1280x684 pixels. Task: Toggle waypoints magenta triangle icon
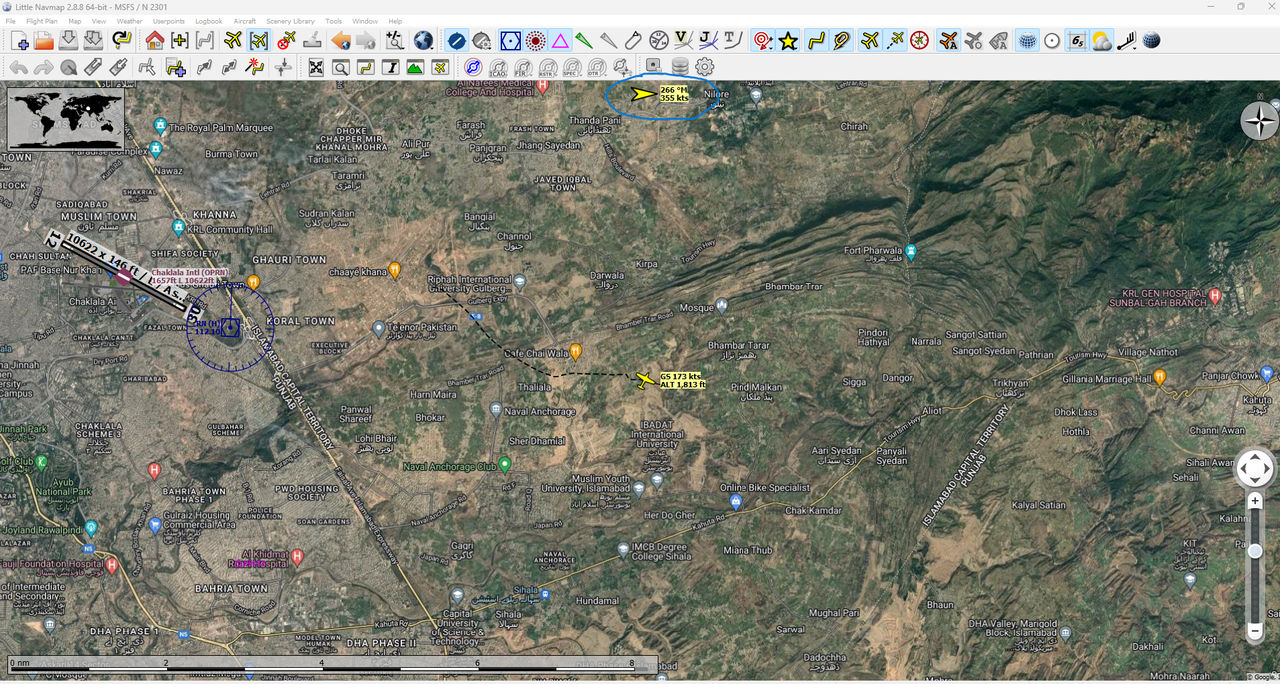click(x=560, y=41)
